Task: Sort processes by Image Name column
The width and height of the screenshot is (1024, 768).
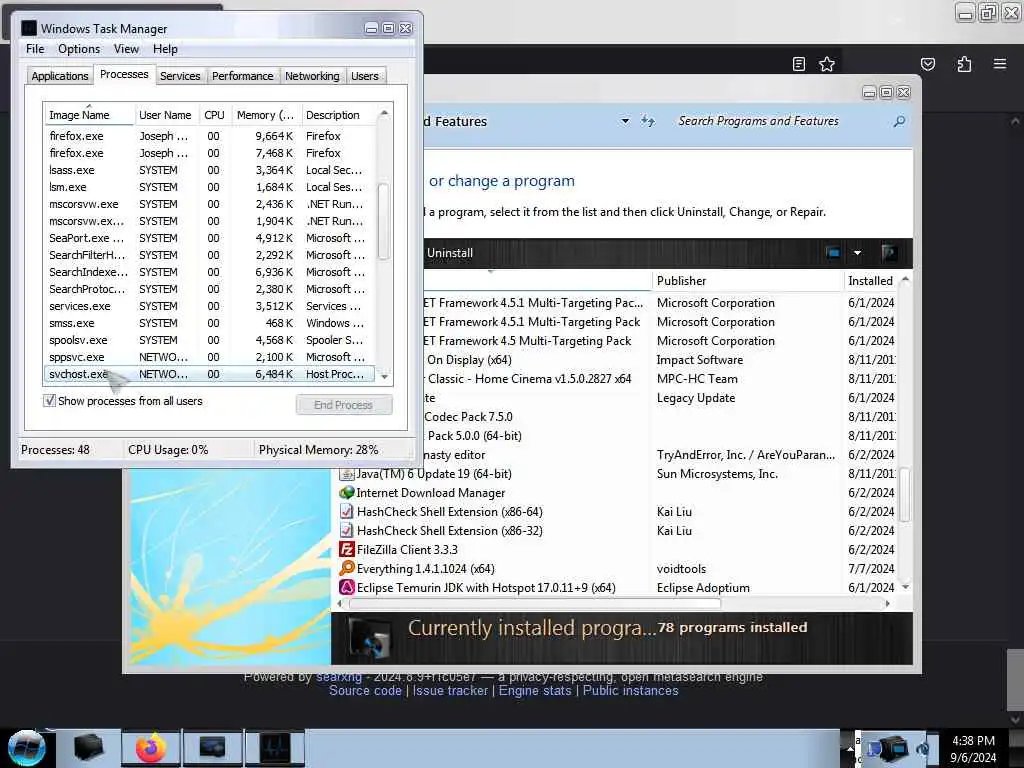Action: point(89,115)
